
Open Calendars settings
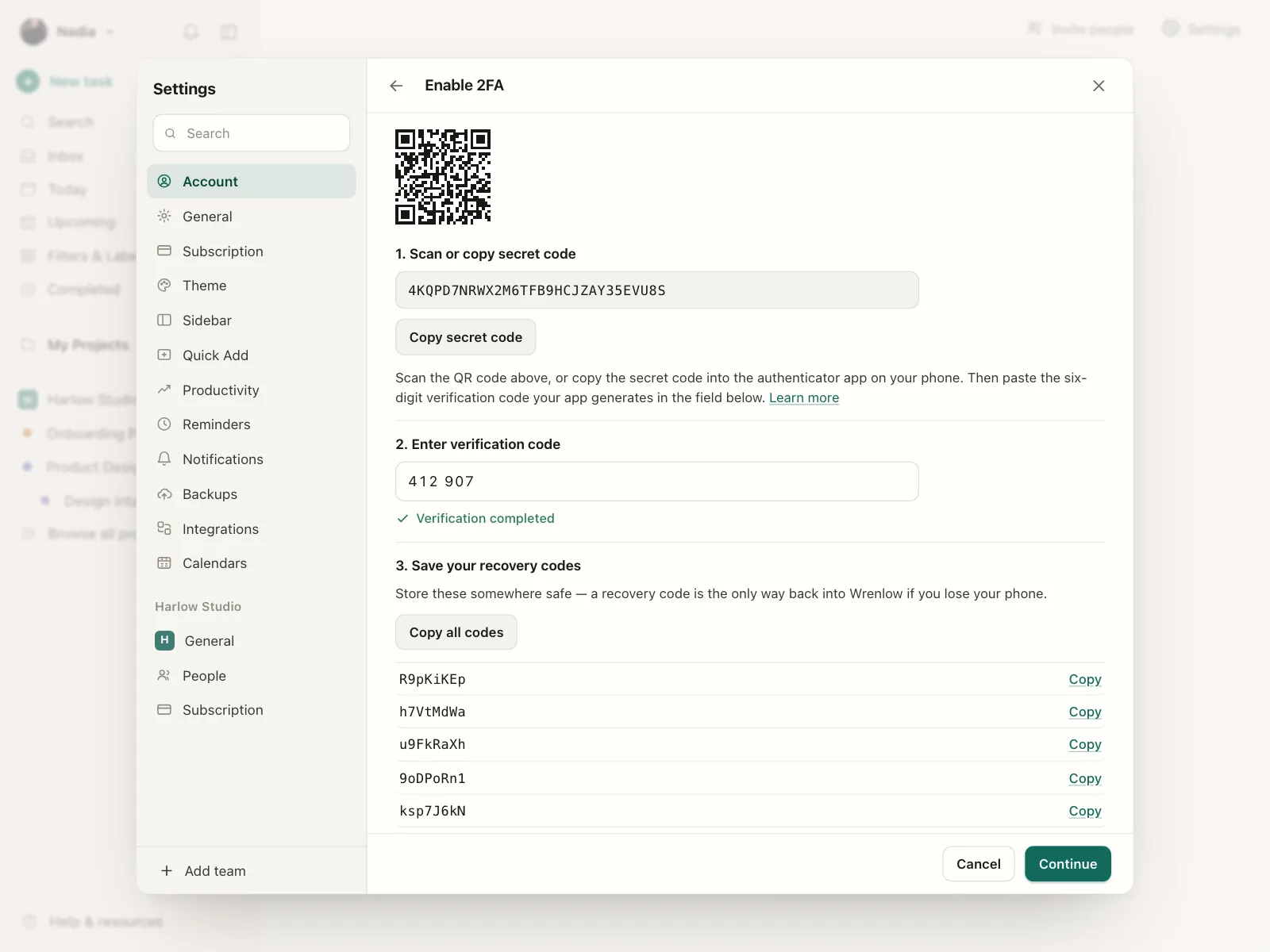pyautogui.click(x=252, y=563)
